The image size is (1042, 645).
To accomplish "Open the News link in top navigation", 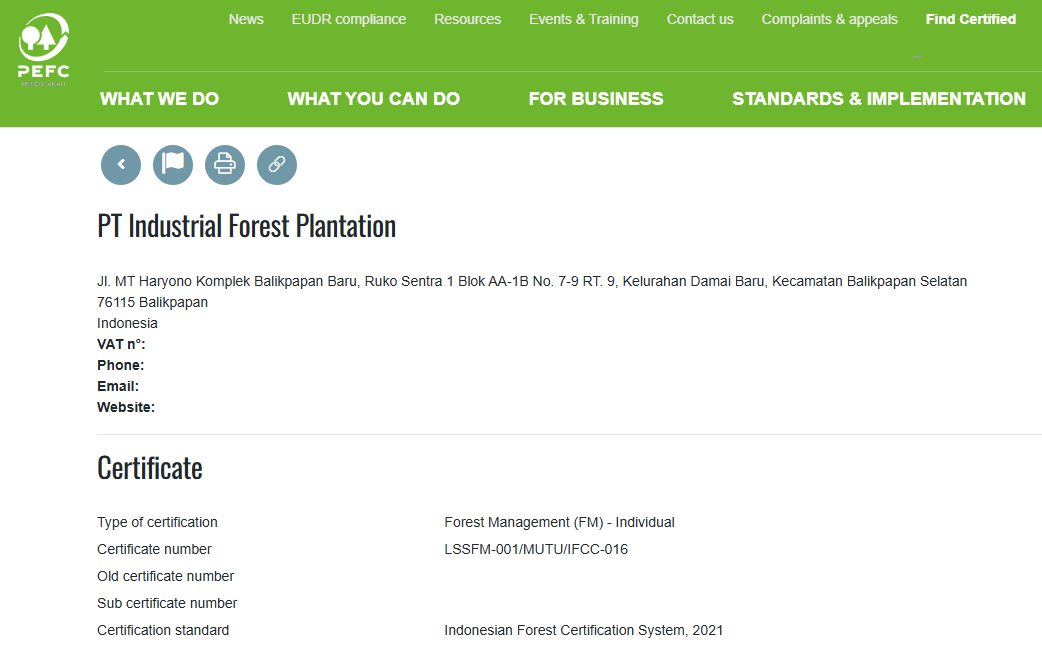I will pyautogui.click(x=246, y=19).
